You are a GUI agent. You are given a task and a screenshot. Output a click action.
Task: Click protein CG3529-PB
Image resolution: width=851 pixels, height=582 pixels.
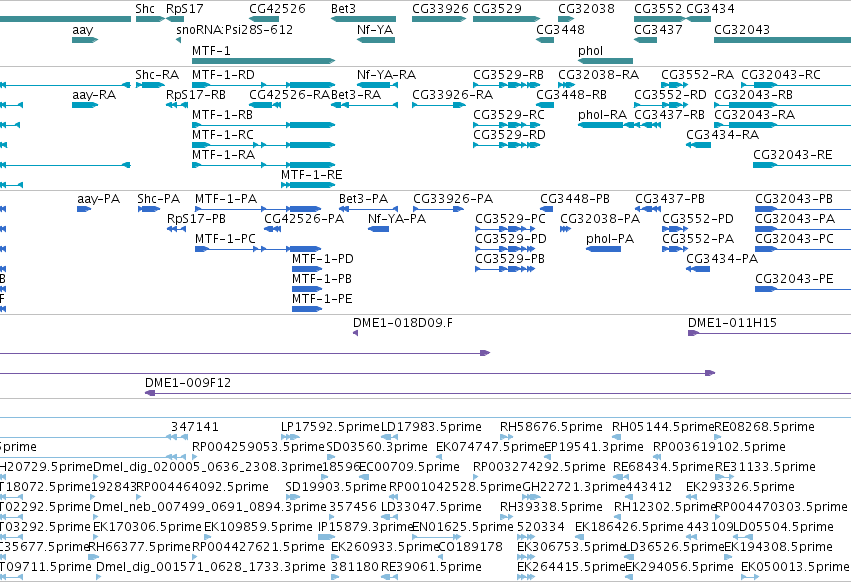coord(505,269)
